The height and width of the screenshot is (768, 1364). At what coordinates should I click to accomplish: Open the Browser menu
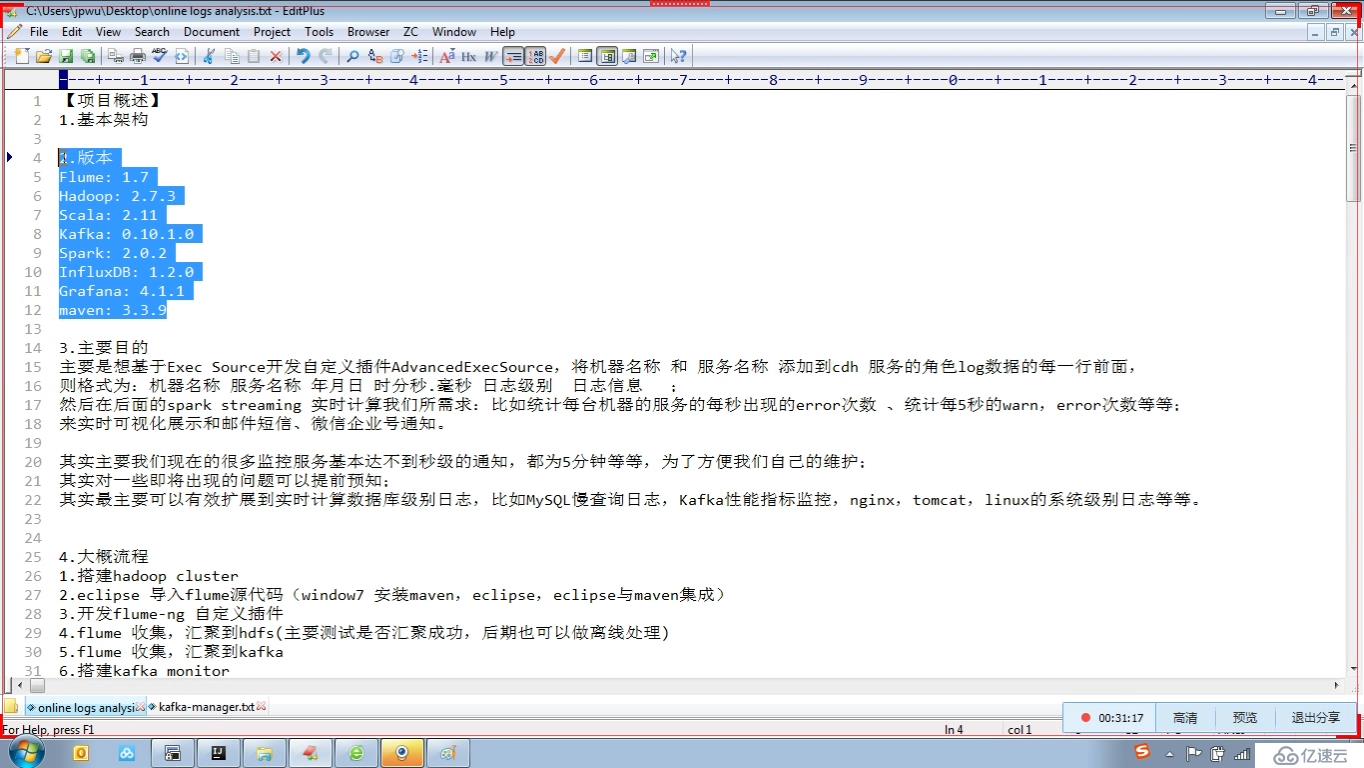point(368,32)
